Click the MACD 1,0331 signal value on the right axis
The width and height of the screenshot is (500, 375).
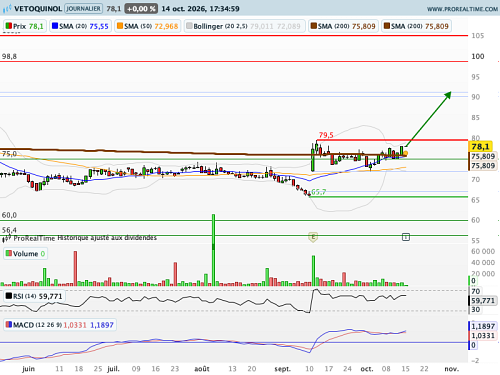coord(483,336)
